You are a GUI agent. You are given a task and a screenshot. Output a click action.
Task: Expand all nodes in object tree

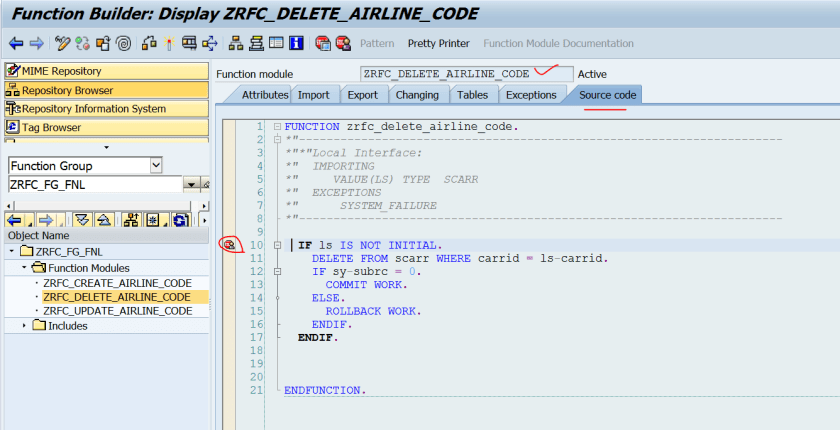(82, 220)
